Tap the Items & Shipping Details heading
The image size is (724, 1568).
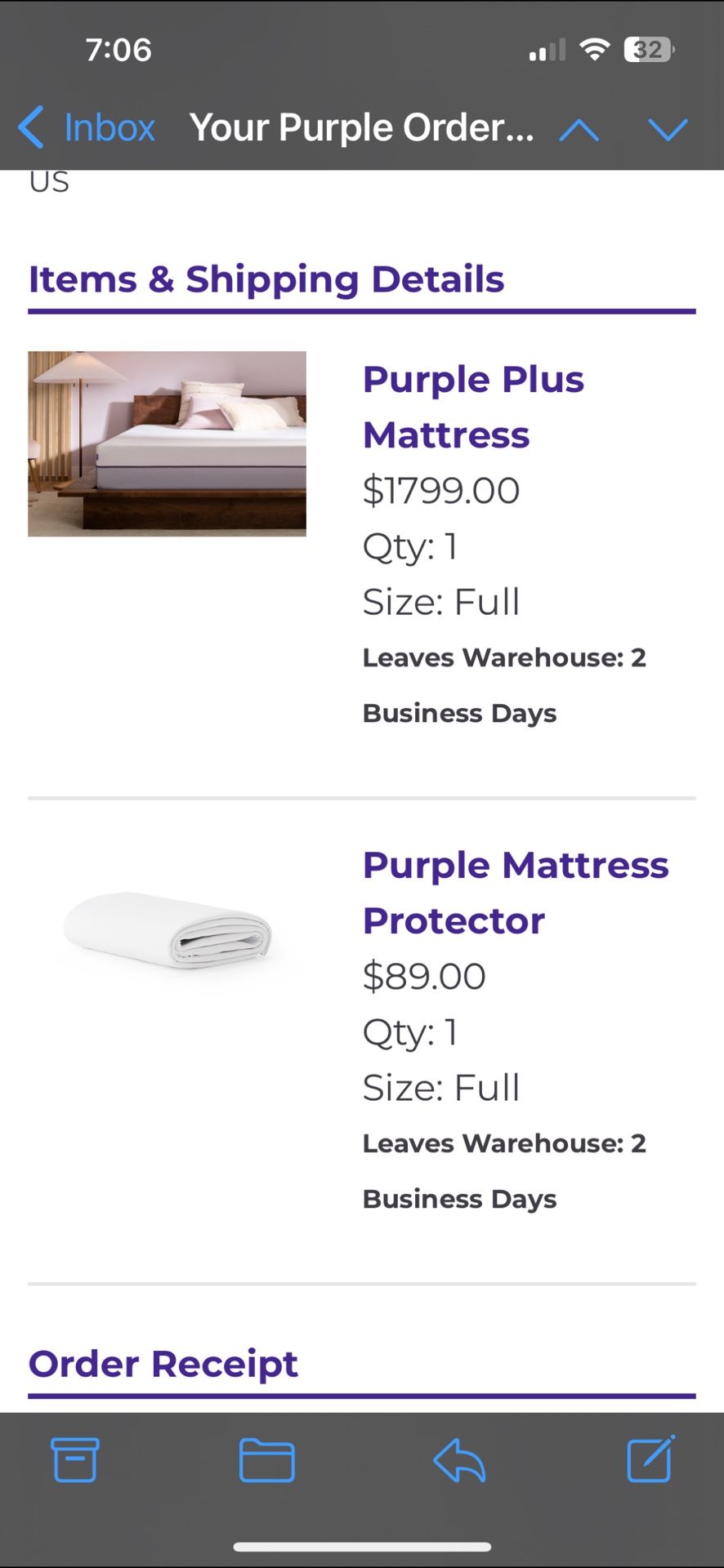pos(266,278)
